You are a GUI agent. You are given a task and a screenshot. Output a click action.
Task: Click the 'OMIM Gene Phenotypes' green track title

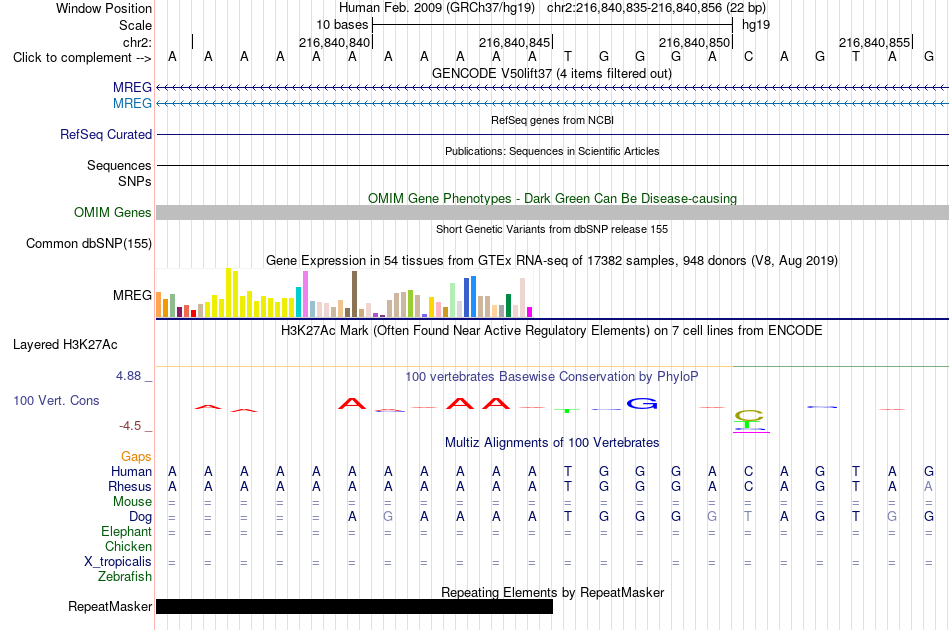point(553,198)
